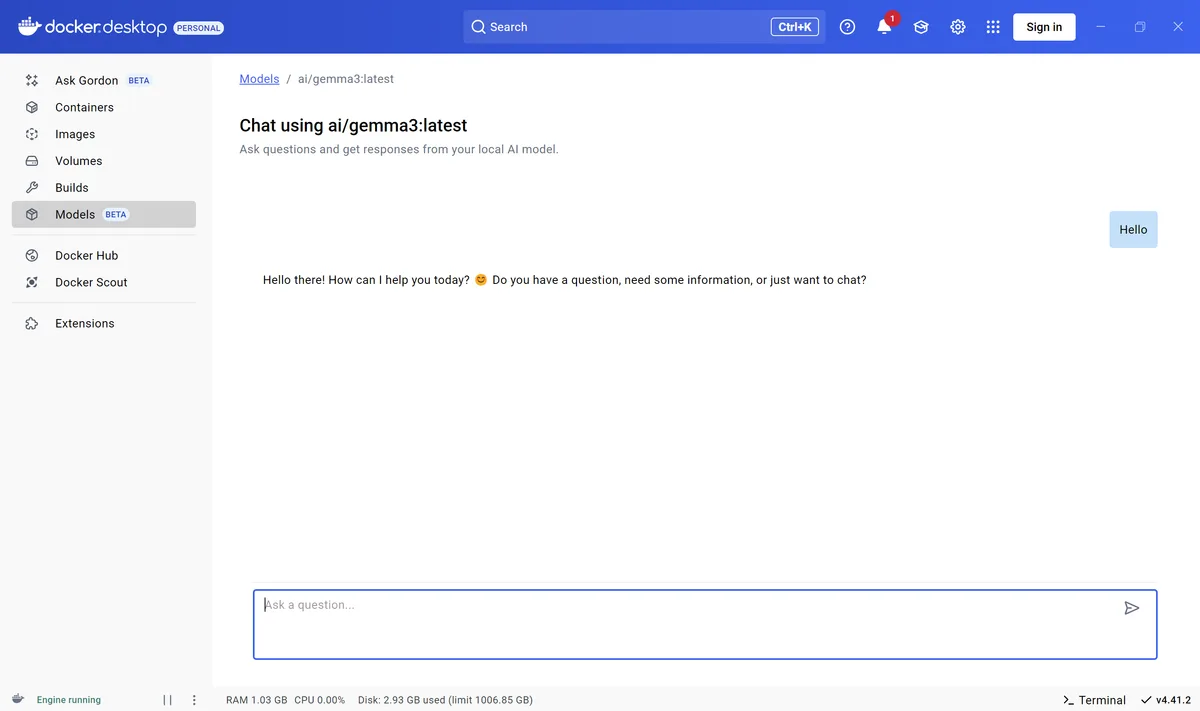Viewport: 1200px width, 711px height.
Task: Click the Sign in button
Action: point(1044,27)
